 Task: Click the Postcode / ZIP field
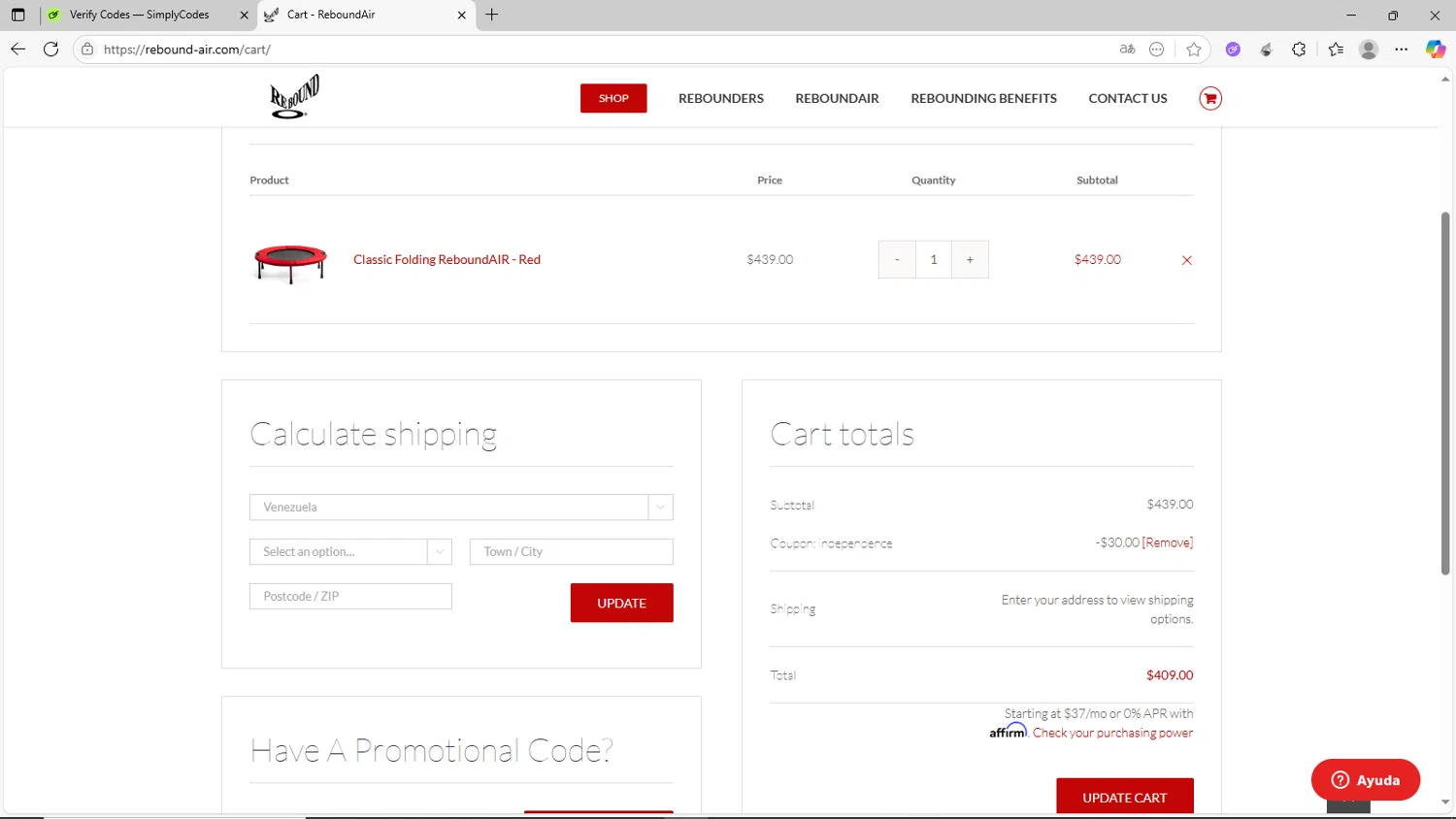[350, 596]
